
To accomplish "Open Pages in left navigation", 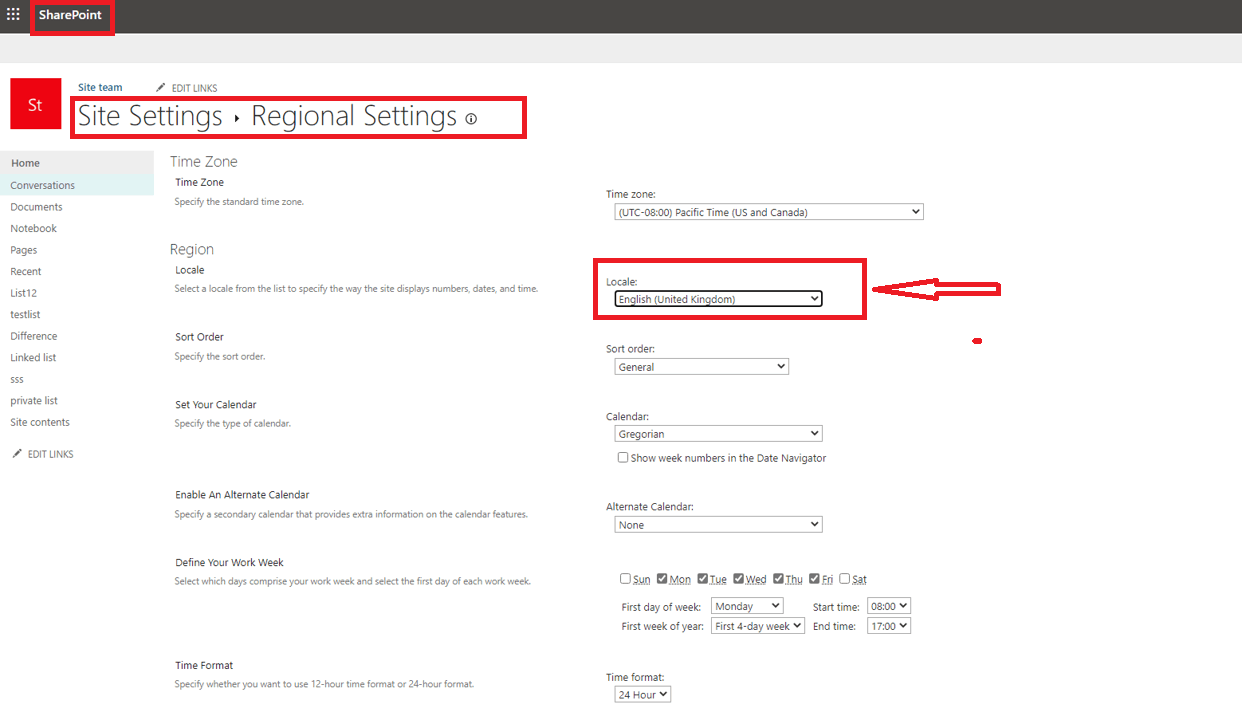I will pos(24,250).
